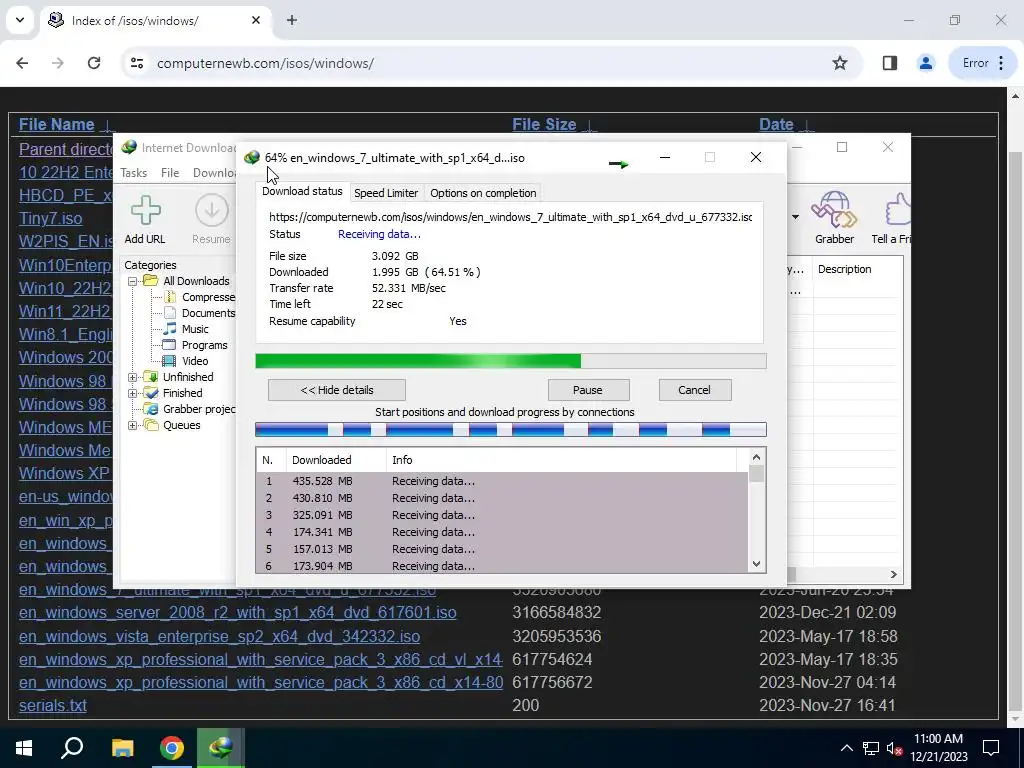Click connection 3 row showing 325.091 MB

click(x=502, y=515)
